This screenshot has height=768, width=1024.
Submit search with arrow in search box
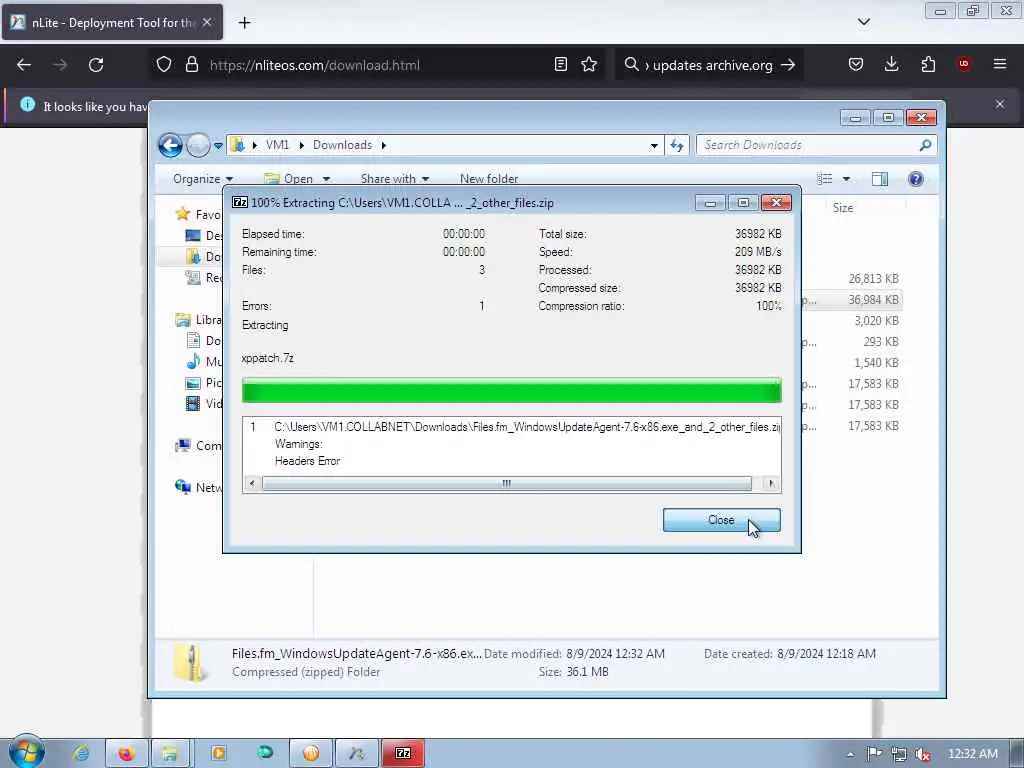788,65
